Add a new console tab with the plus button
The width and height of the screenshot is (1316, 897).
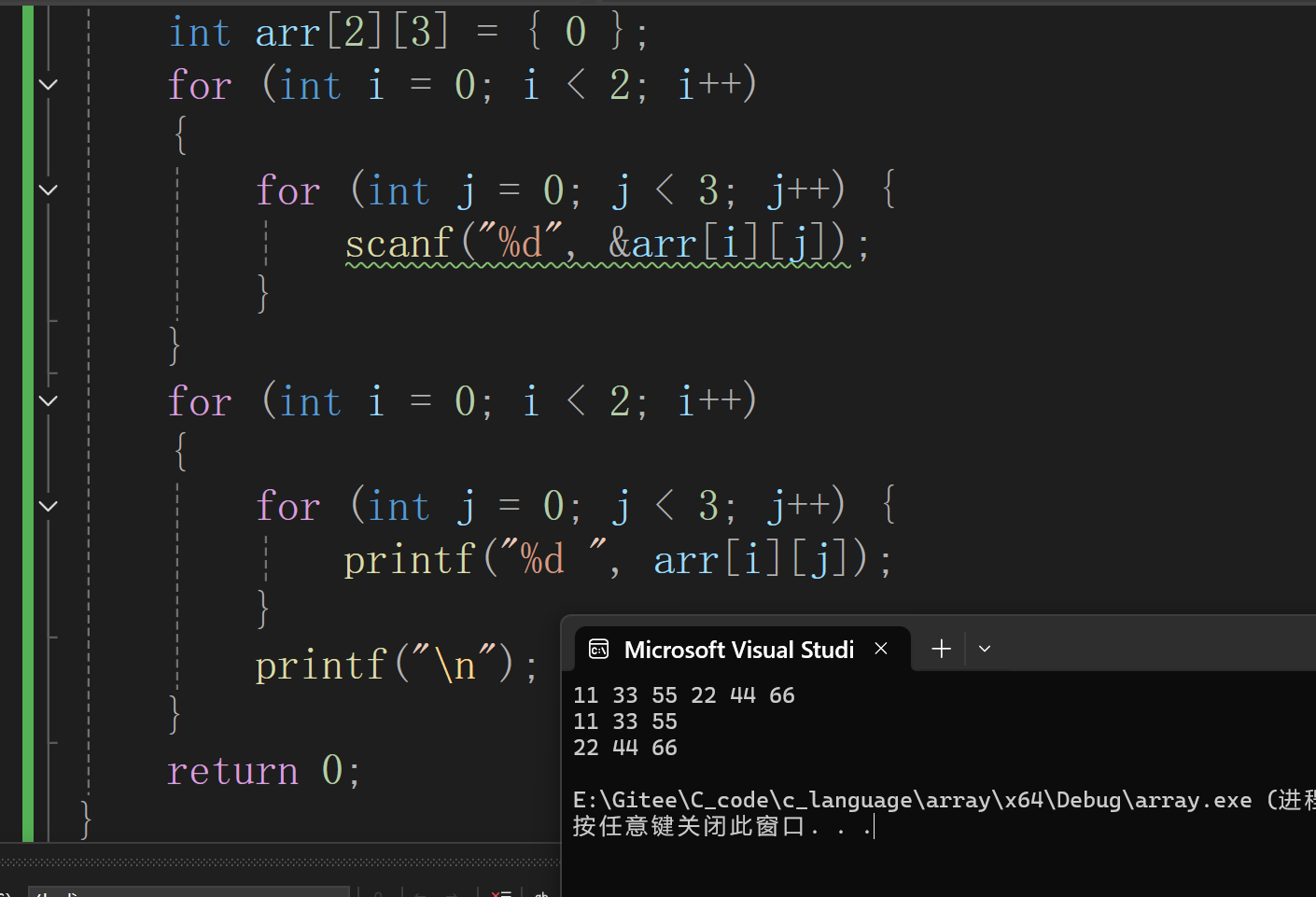point(941,649)
